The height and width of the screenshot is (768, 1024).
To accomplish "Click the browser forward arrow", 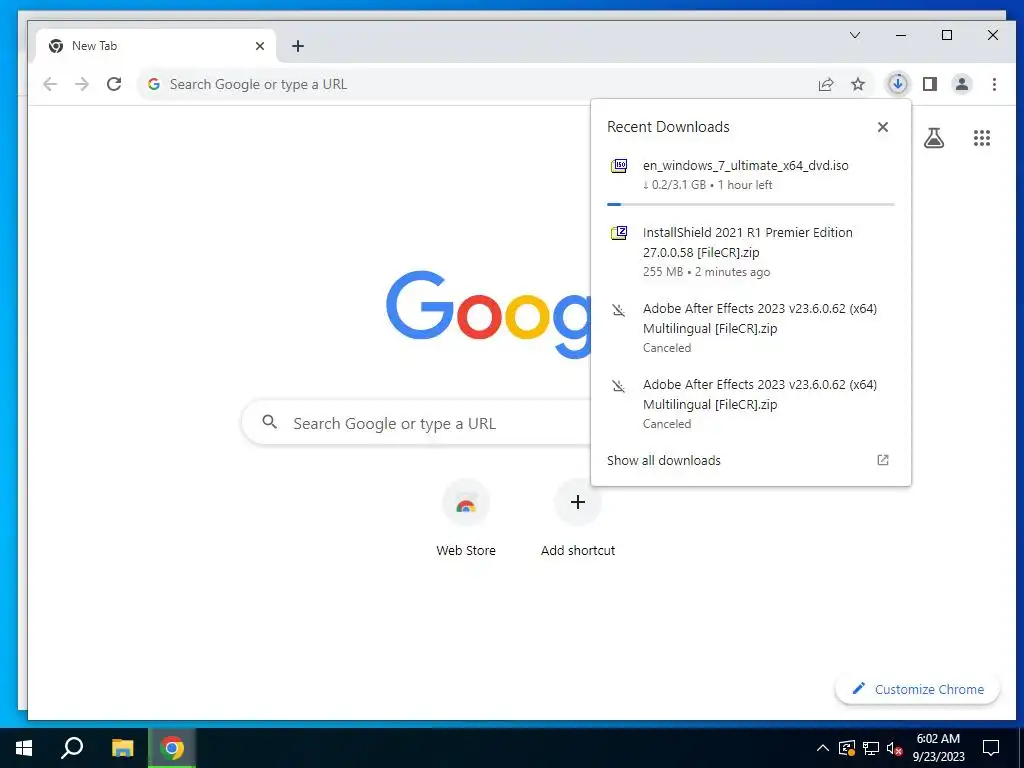I will 82,84.
